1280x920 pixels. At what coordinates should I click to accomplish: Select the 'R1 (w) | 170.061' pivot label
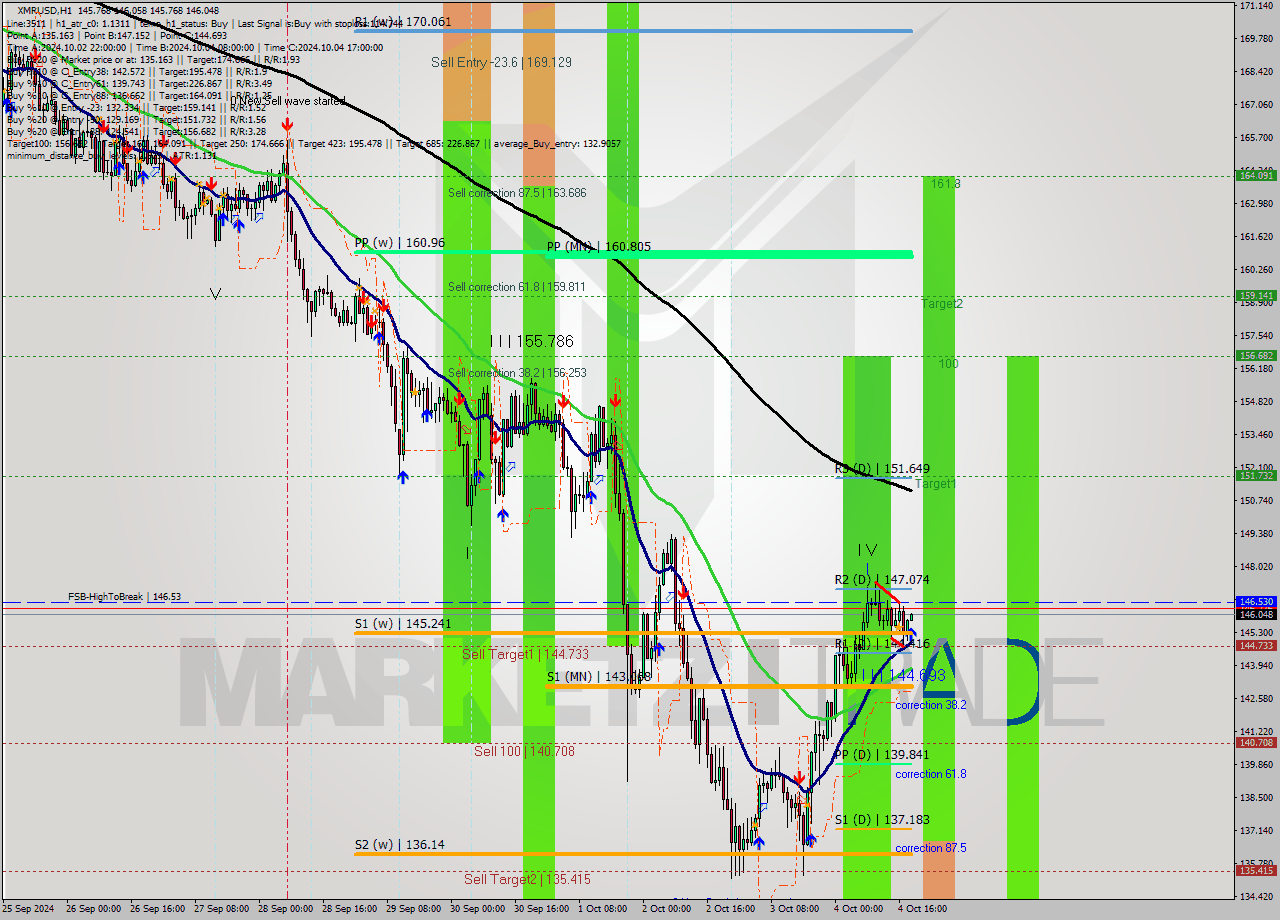[403, 21]
